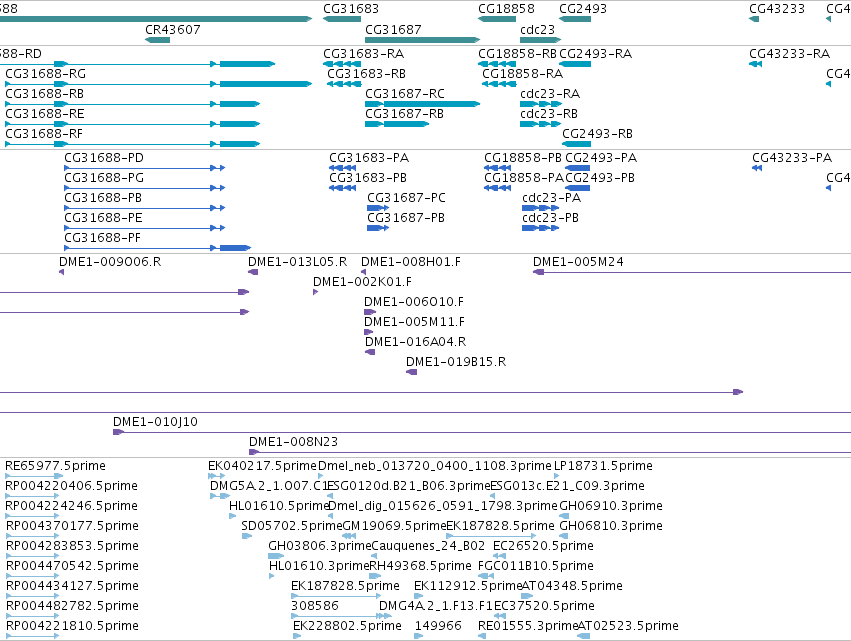Screen dimensions: 851x641
Task: Select protein CG31688-PF
Action: click(x=103, y=238)
